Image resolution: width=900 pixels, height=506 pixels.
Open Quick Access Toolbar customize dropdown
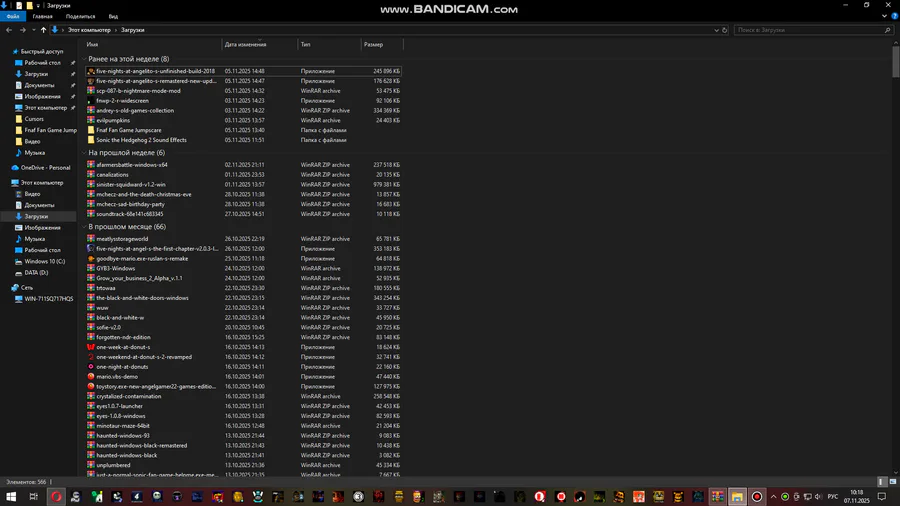pyautogui.click(x=38, y=6)
